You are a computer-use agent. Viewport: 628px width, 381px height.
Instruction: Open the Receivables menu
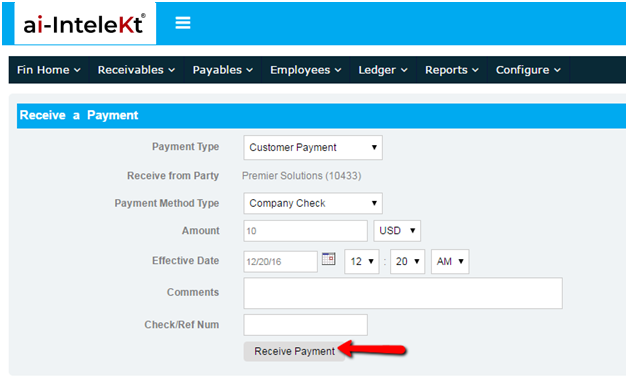point(136,70)
